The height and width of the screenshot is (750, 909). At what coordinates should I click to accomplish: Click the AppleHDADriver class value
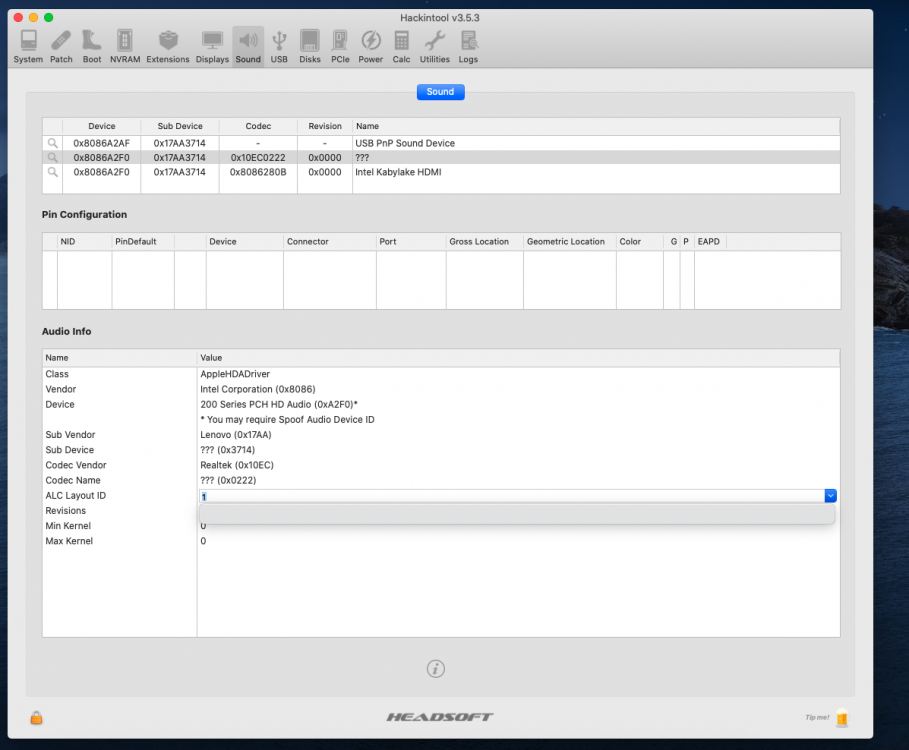pos(235,374)
